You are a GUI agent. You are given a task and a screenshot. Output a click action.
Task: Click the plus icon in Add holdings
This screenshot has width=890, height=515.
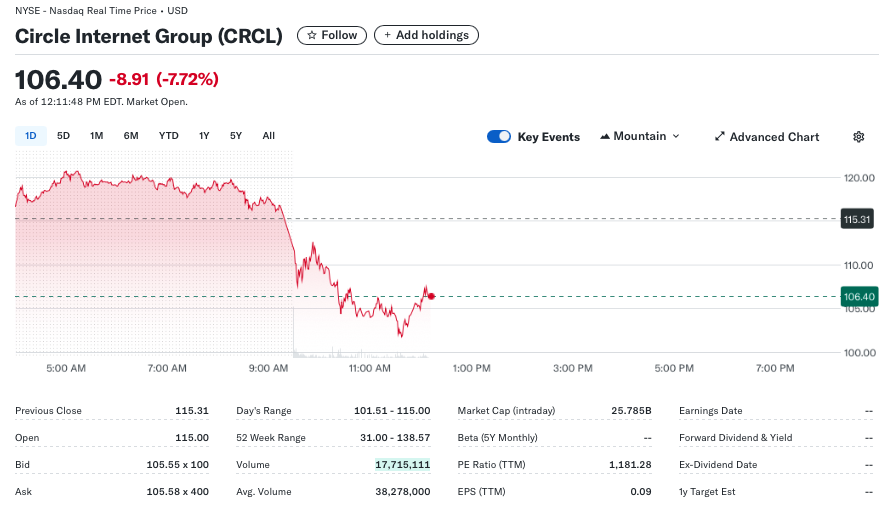point(387,35)
